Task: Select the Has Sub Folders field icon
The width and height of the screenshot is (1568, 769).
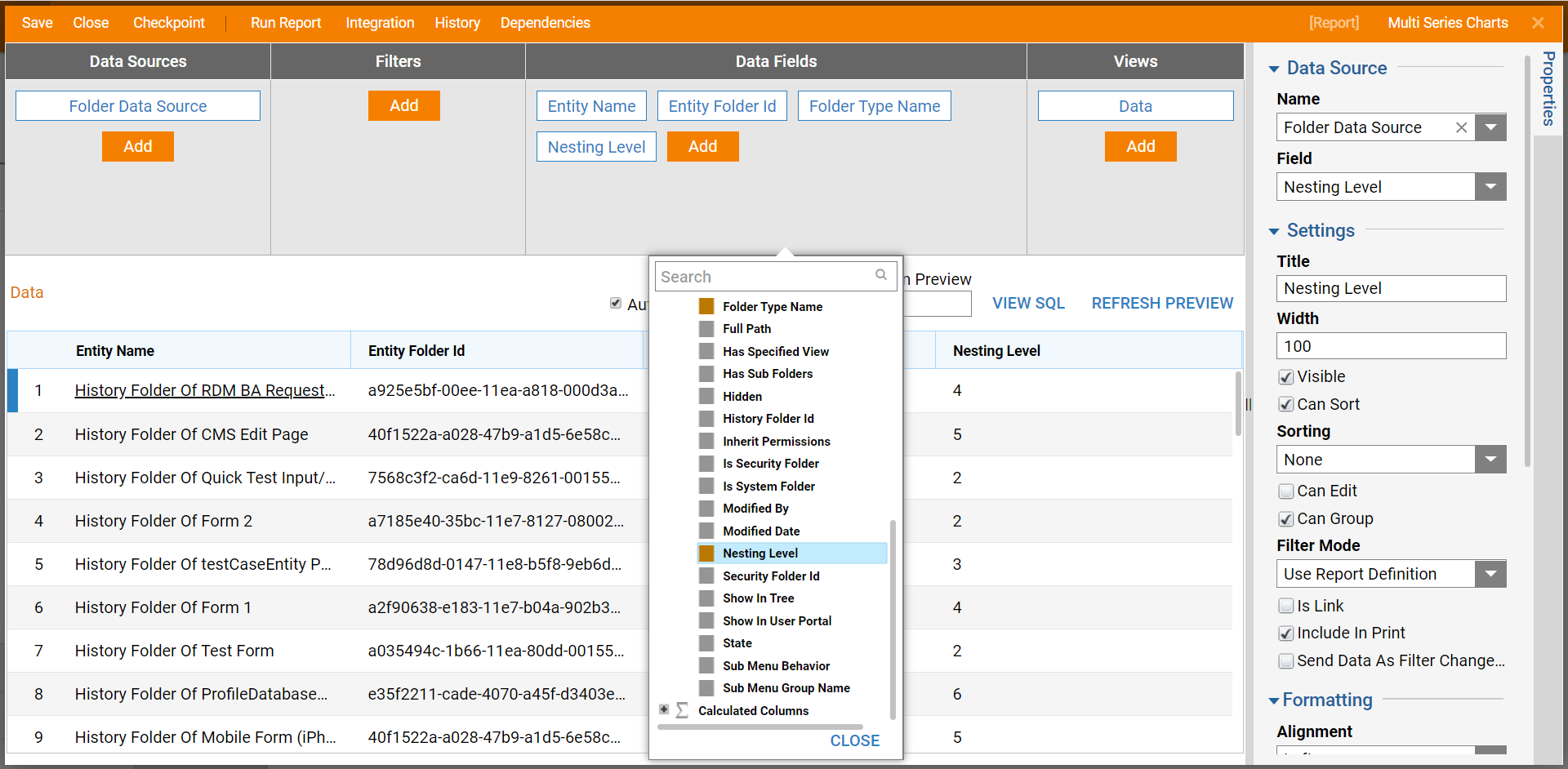Action: pyautogui.click(x=706, y=374)
